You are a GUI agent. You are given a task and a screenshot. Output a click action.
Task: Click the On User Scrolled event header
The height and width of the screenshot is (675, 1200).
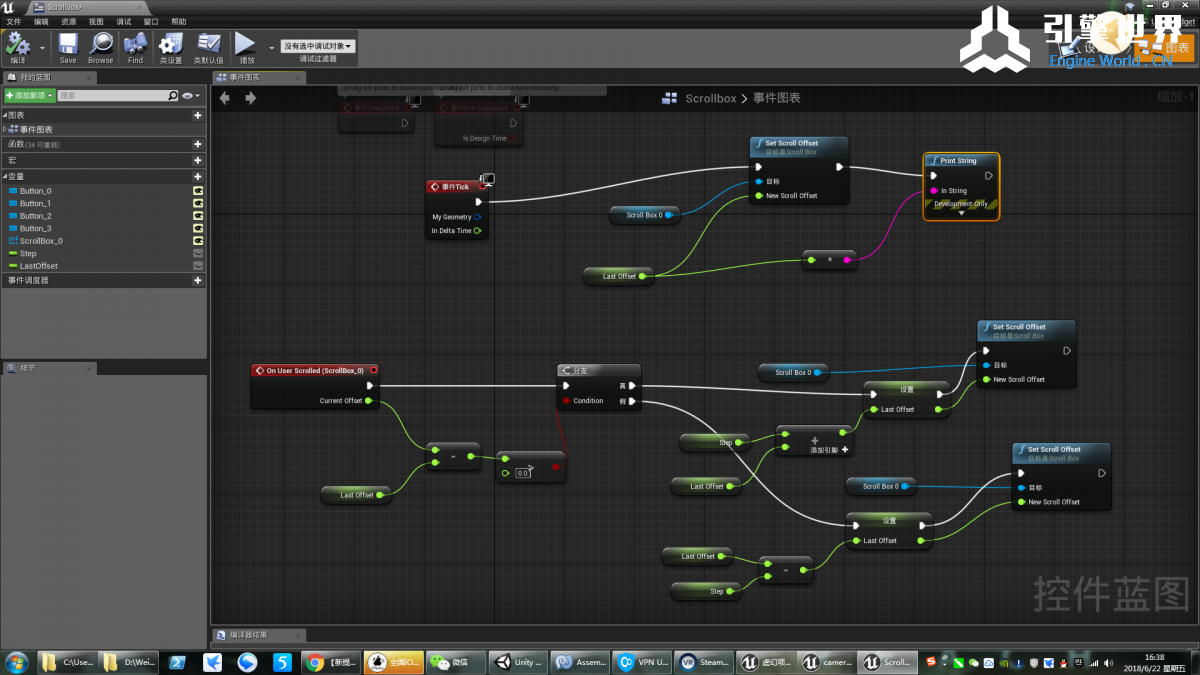(314, 370)
